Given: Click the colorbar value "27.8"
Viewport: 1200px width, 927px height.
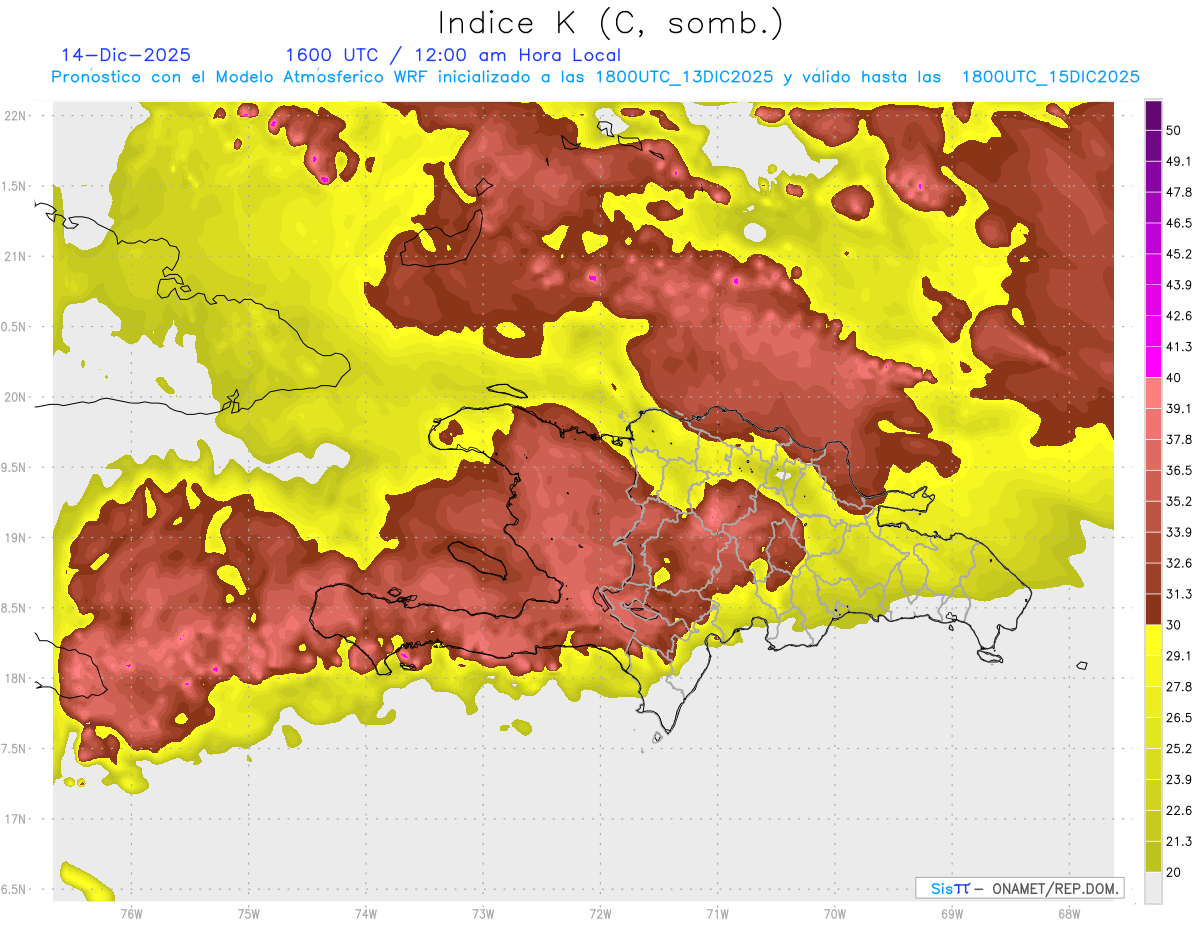Looking at the screenshot, I should click(x=1178, y=687).
